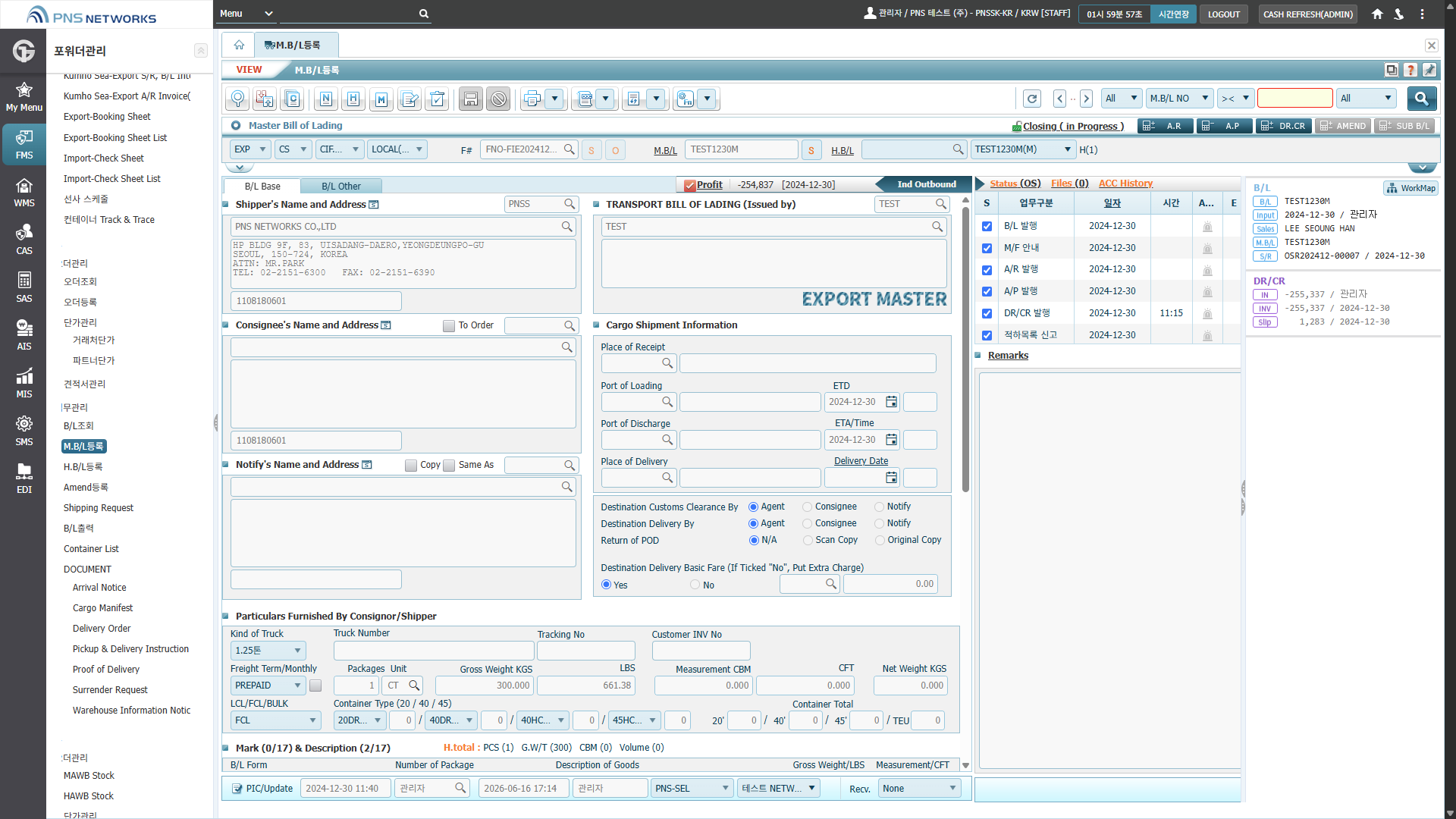Image resolution: width=1456 pixels, height=819 pixels.
Task: Open the M.B/L NO search field dropdown
Action: 1179,99
